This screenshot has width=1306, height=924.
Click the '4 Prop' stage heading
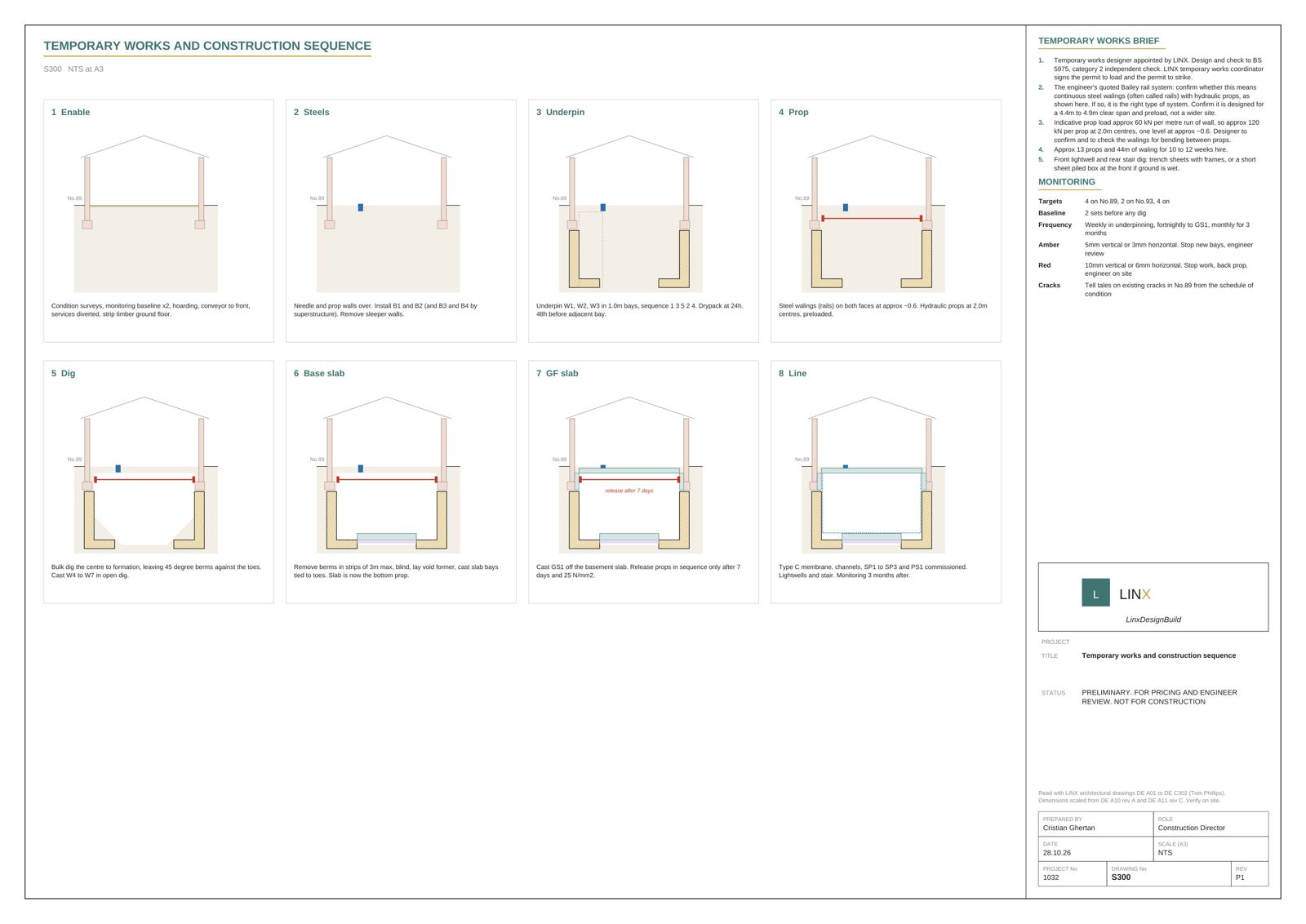(x=793, y=112)
